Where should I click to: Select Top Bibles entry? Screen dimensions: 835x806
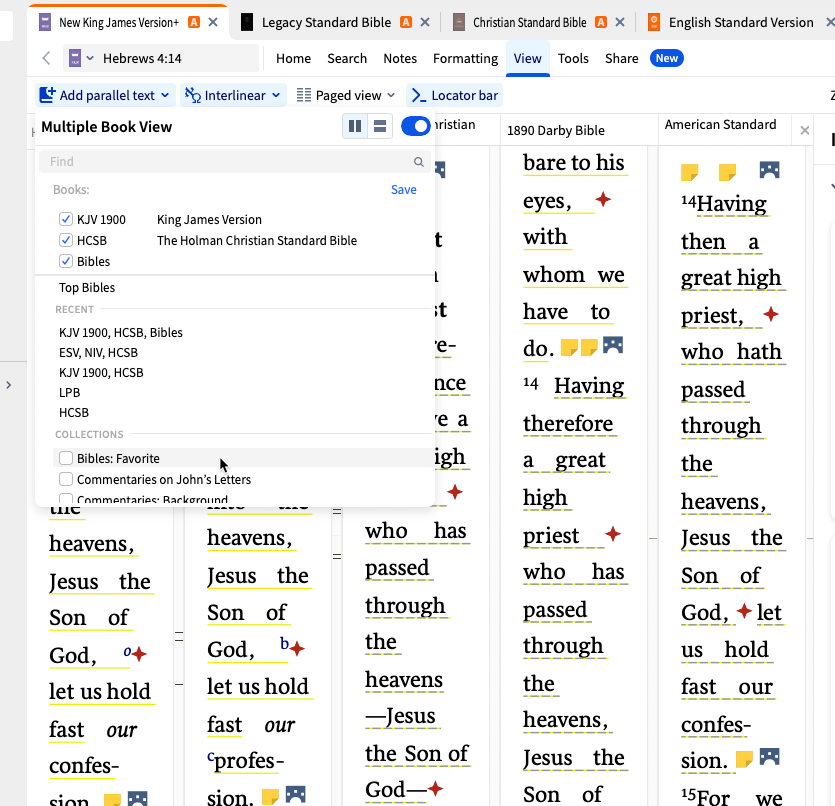[x=87, y=287]
